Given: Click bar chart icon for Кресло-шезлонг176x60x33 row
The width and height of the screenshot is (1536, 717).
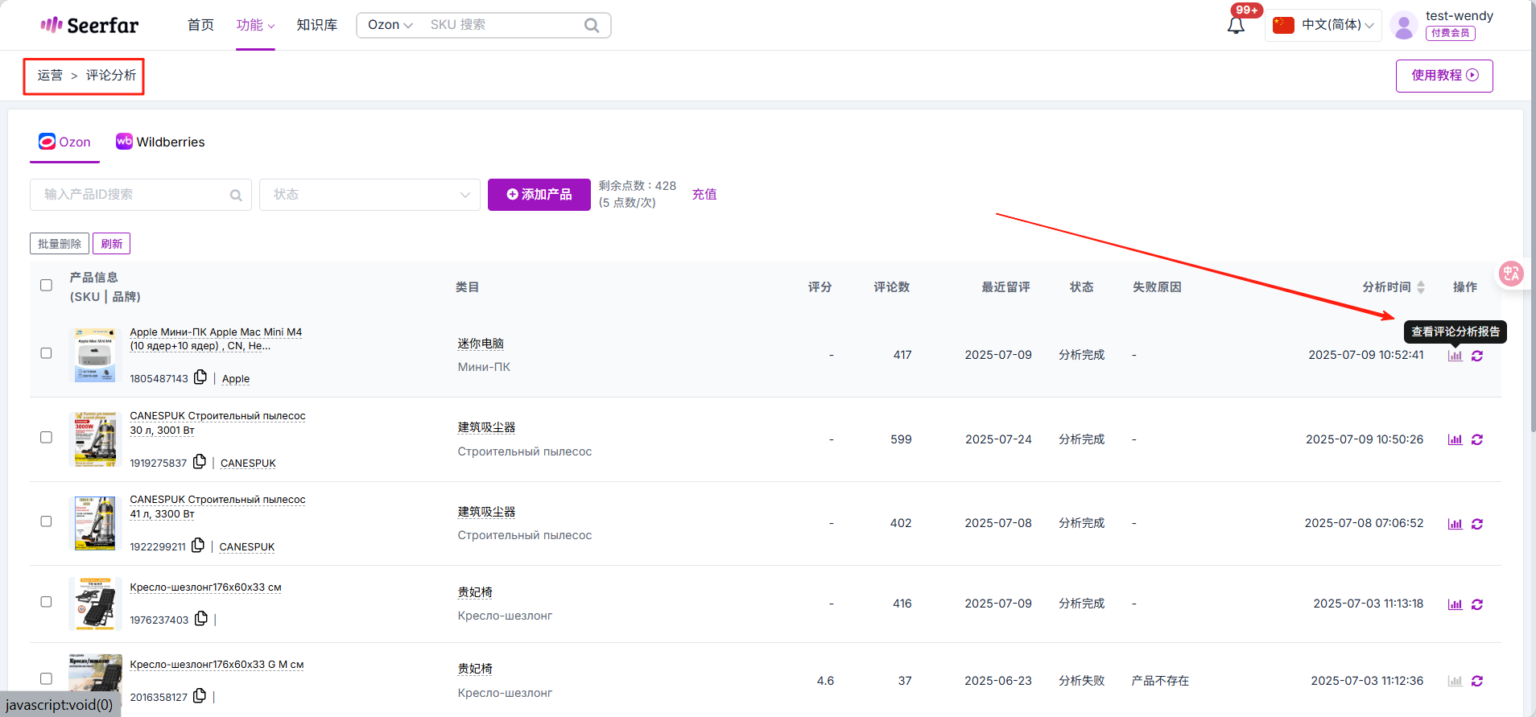Looking at the screenshot, I should [x=1454, y=604].
